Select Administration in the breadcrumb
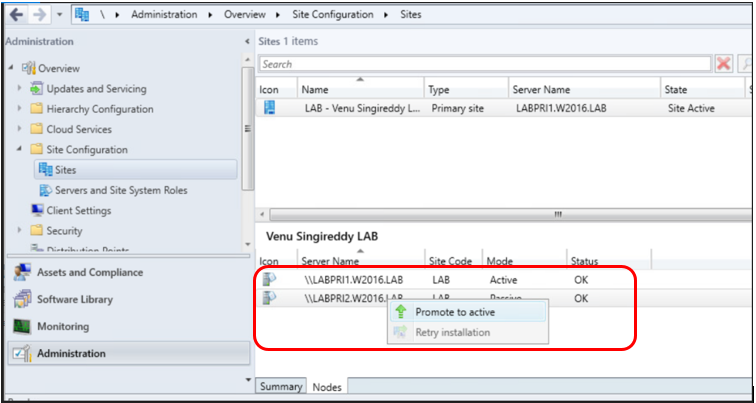 [x=164, y=15]
